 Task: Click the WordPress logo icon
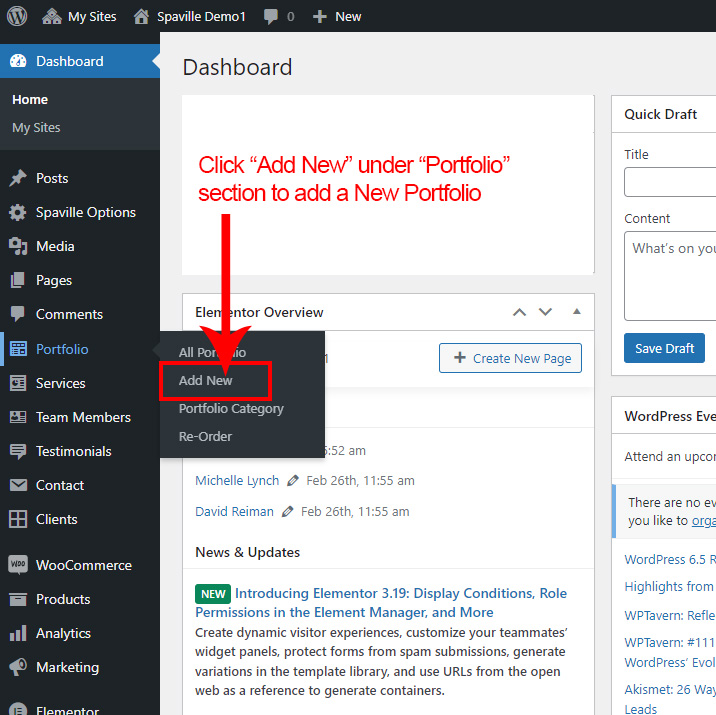coord(18,16)
